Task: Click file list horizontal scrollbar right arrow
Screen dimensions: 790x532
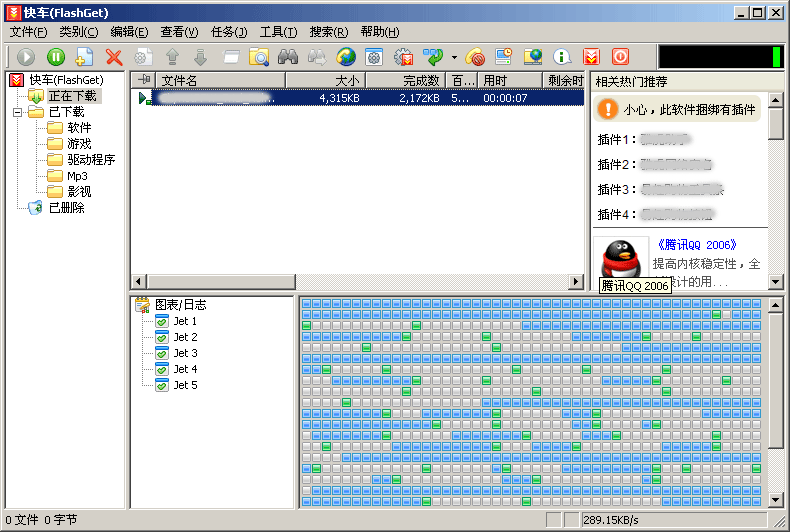Action: 576,282
